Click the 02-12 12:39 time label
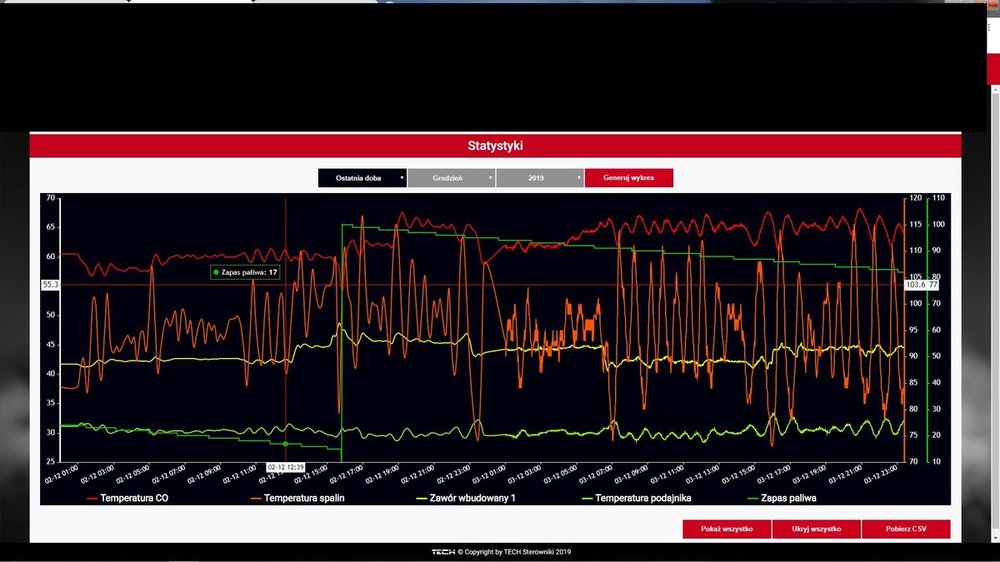 click(x=285, y=467)
